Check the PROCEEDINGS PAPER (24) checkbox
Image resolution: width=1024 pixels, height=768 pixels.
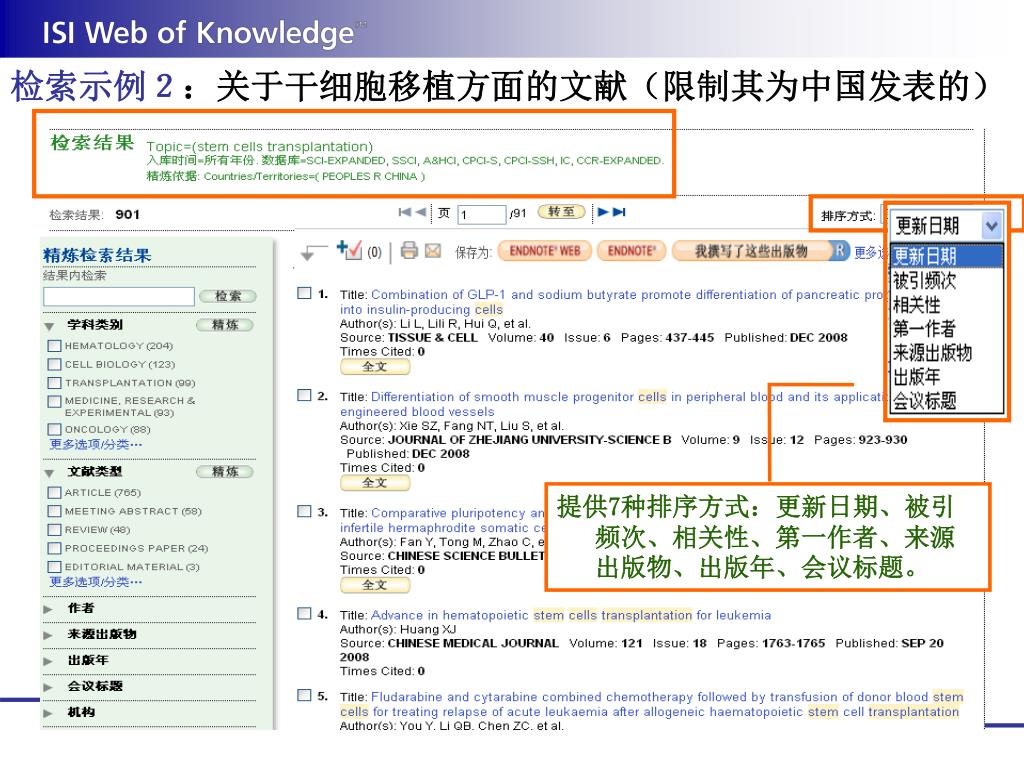coord(54,548)
